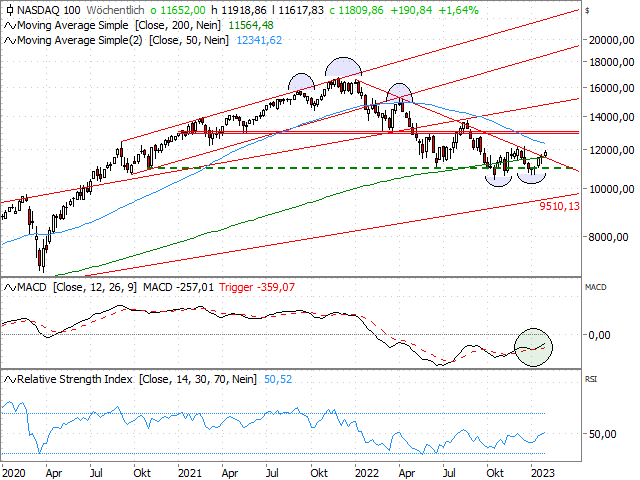
Task: Click the 14000,00 price axis label
Action: pyautogui.click(x=611, y=117)
